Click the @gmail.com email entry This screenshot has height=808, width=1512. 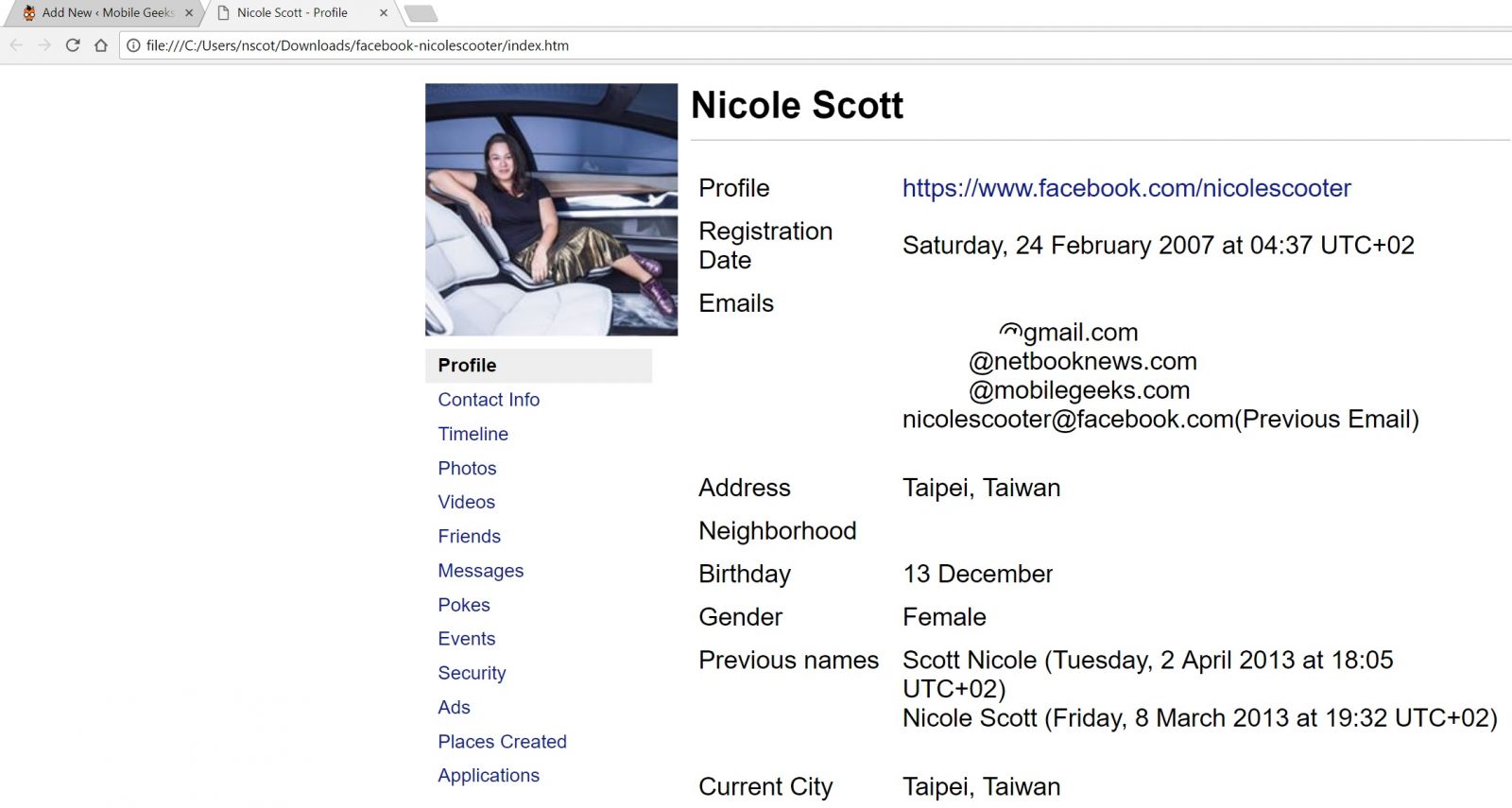pyautogui.click(x=1068, y=333)
